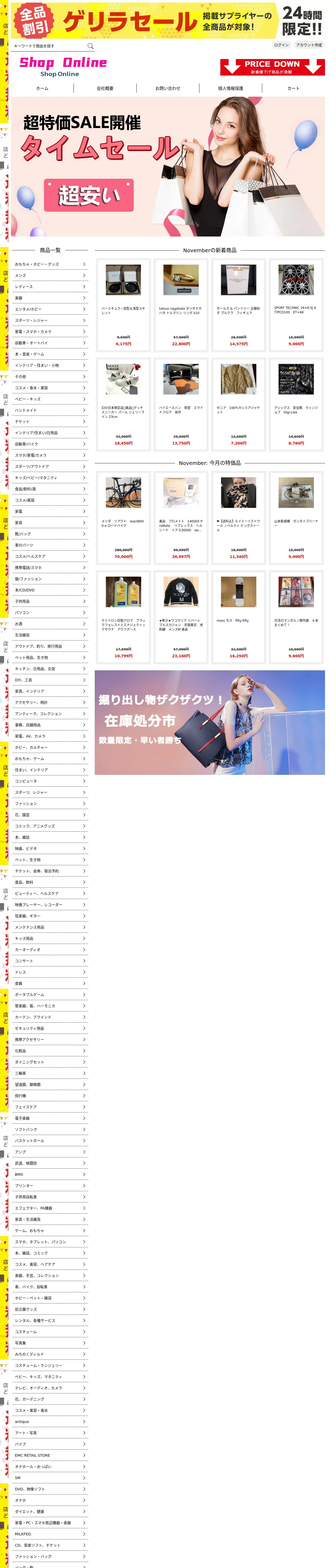This screenshot has height=1568, width=336.
Task: Select the パソコン category
Action: point(50,612)
